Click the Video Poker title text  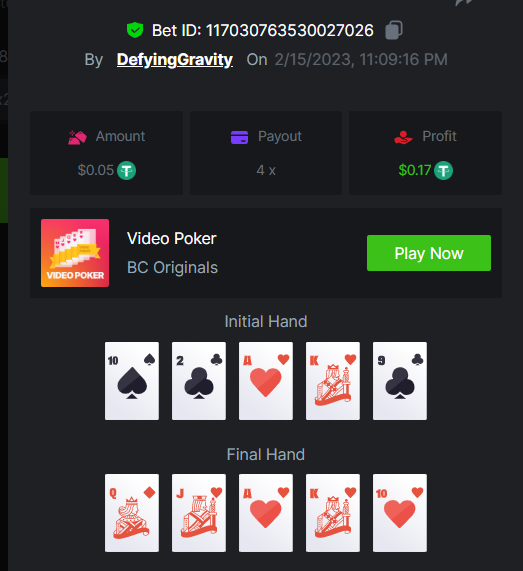(172, 239)
